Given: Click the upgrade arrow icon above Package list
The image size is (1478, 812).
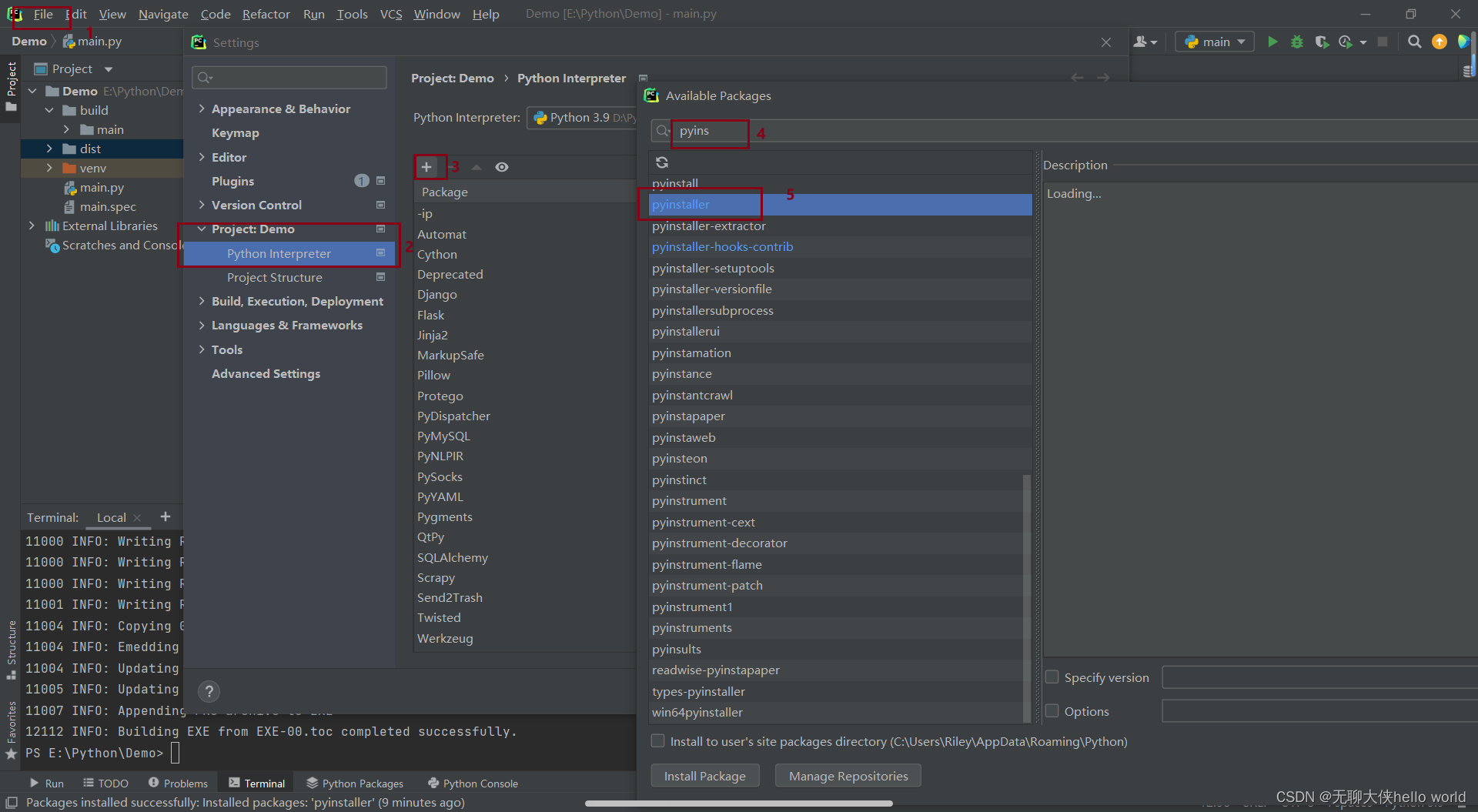Looking at the screenshot, I should click(x=477, y=167).
